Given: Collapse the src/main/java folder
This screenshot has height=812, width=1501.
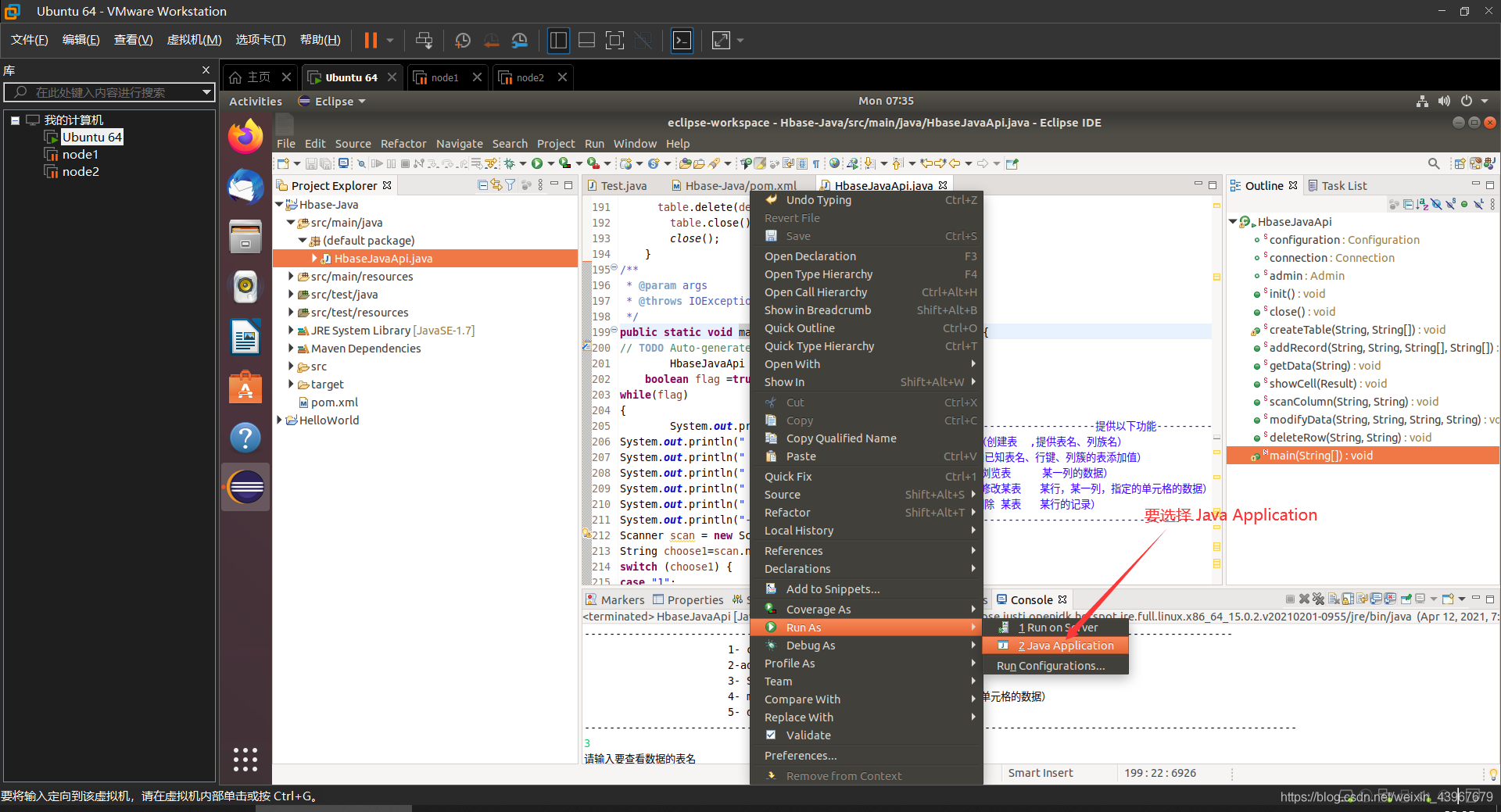Looking at the screenshot, I should click(291, 222).
